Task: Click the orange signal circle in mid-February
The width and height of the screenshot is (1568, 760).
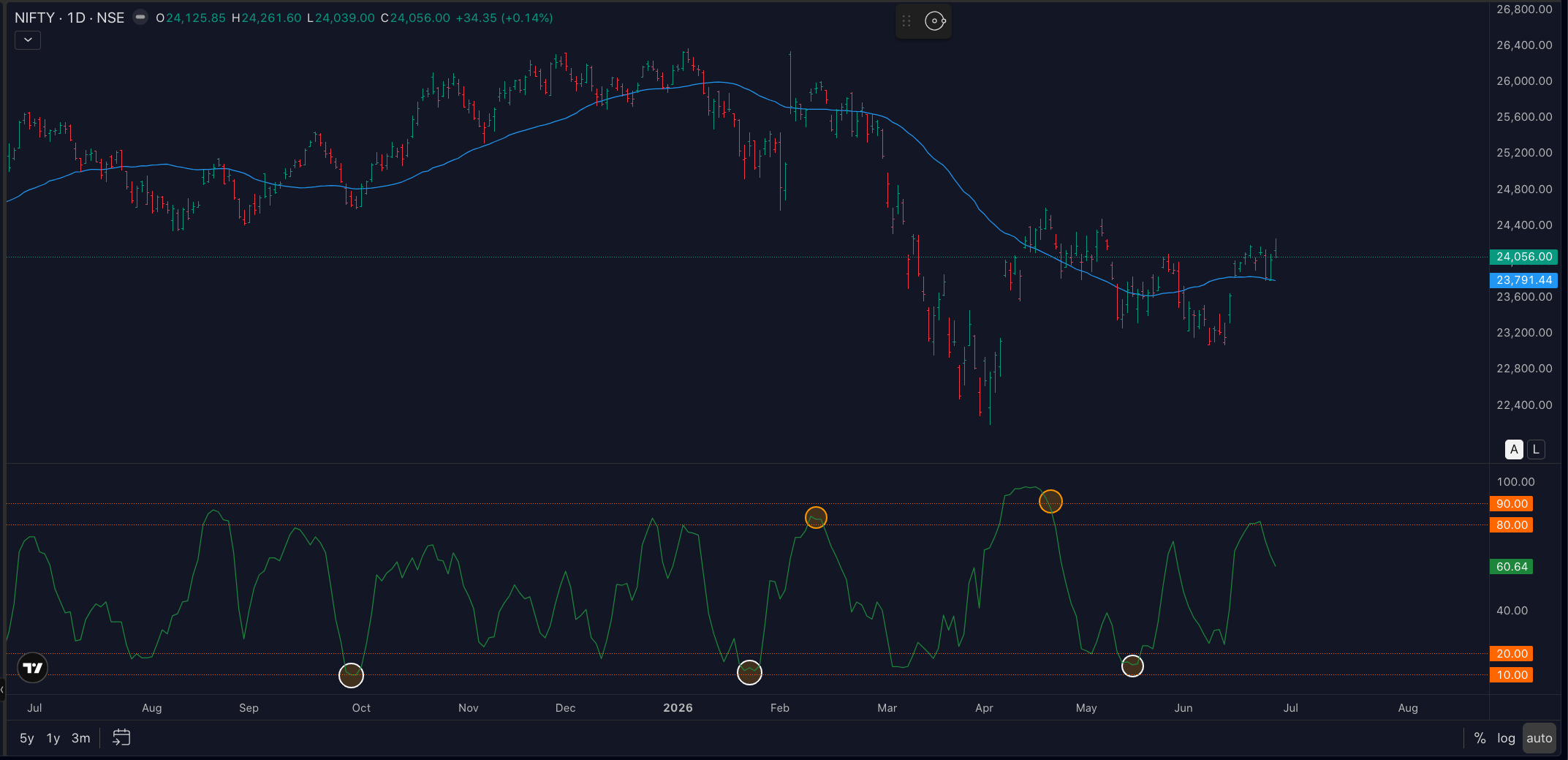Action: (x=816, y=518)
